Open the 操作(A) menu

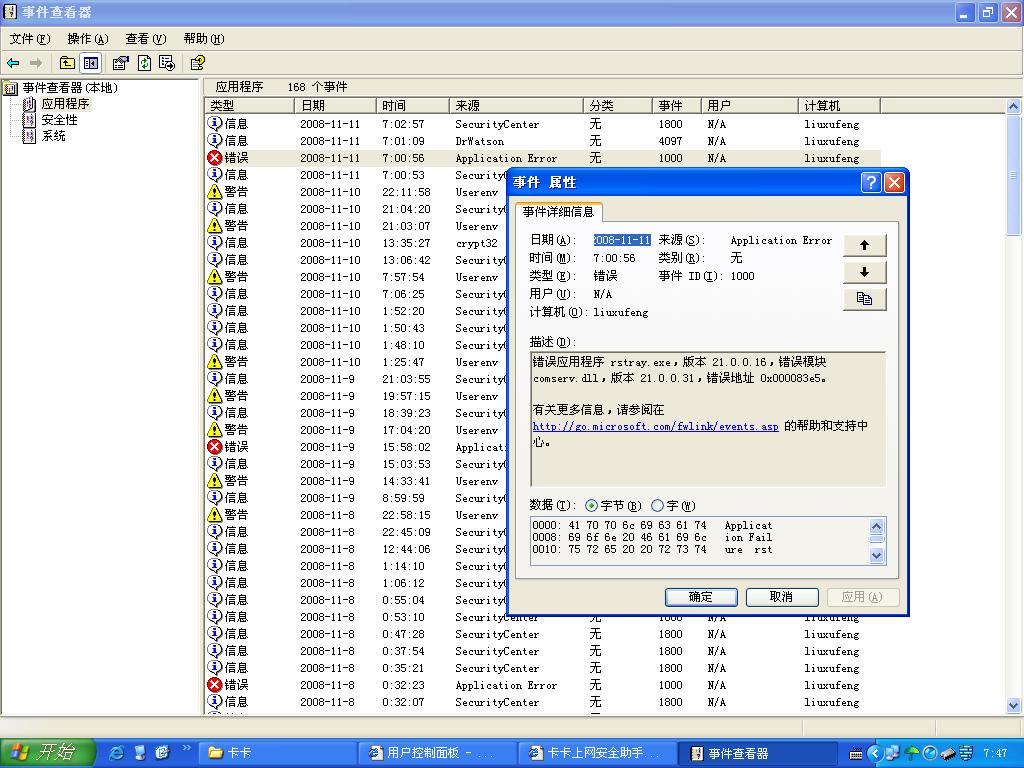(87, 39)
